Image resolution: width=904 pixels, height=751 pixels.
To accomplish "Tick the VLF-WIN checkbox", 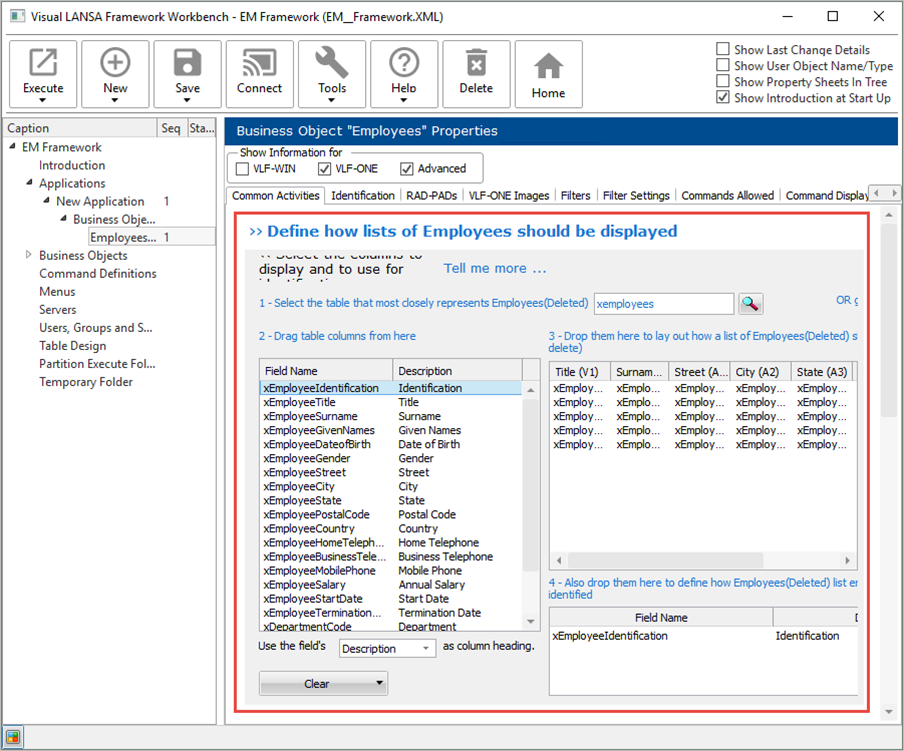I will point(242,169).
